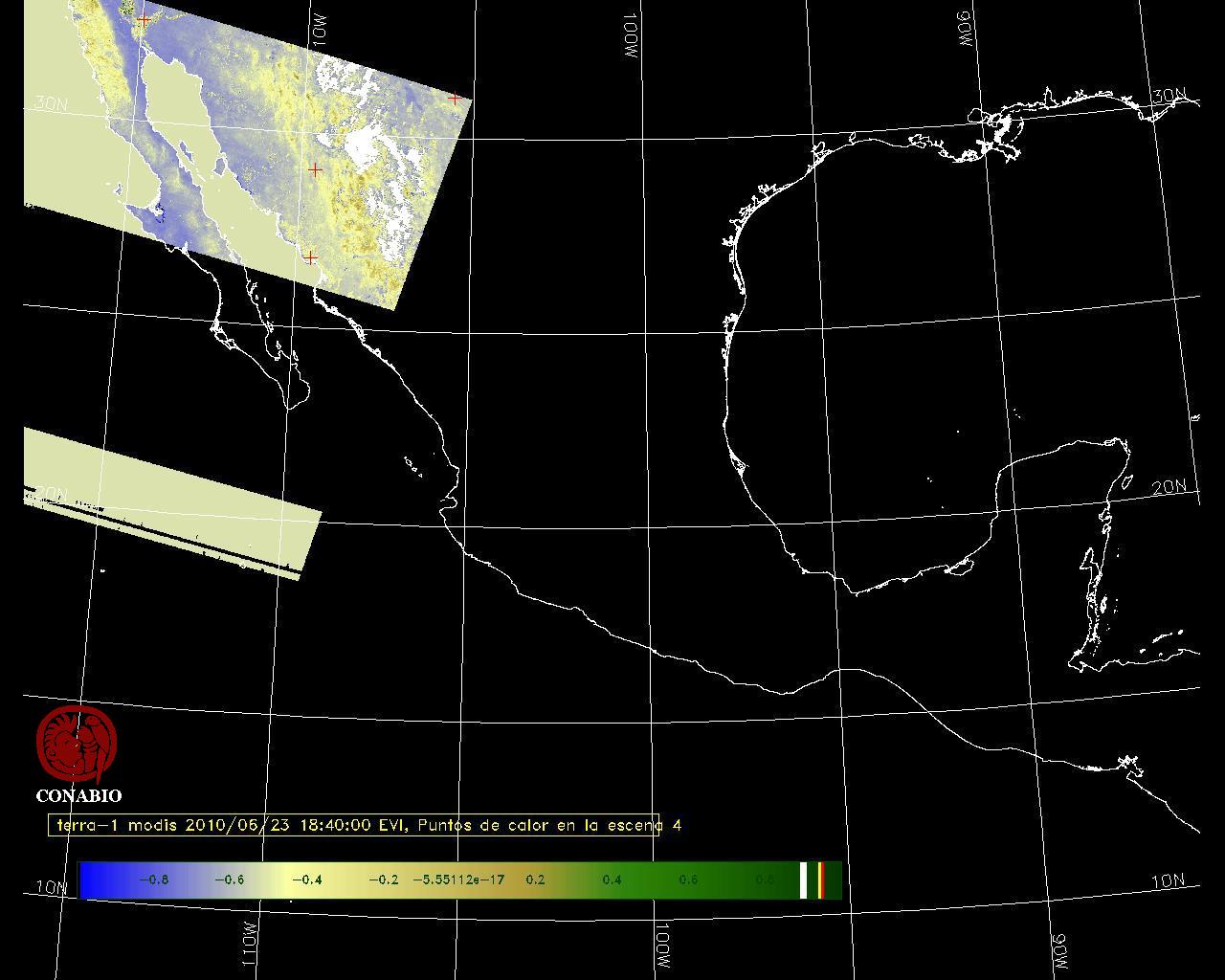Click the 100W longitude label at bottom

point(662,947)
